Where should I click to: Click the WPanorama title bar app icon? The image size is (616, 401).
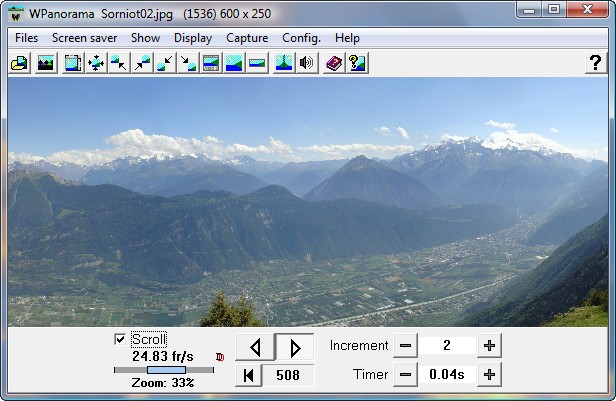pyautogui.click(x=16, y=14)
